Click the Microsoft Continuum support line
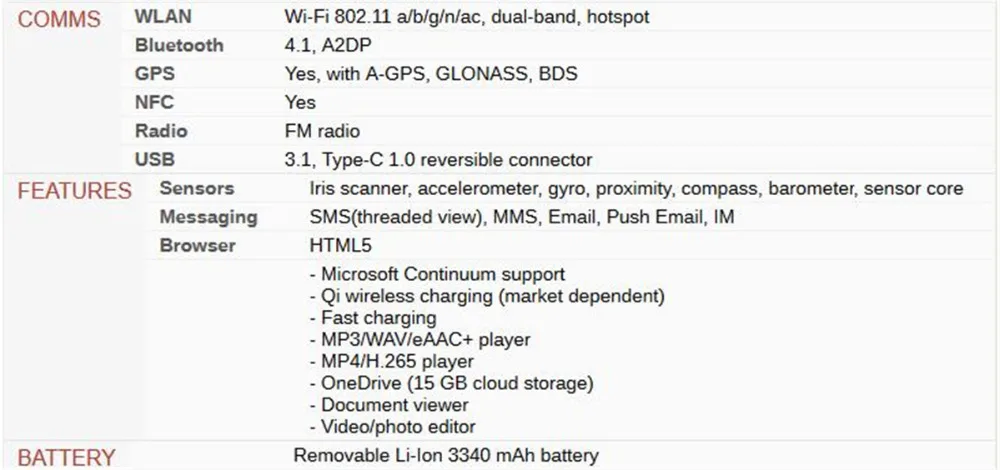 pos(438,274)
